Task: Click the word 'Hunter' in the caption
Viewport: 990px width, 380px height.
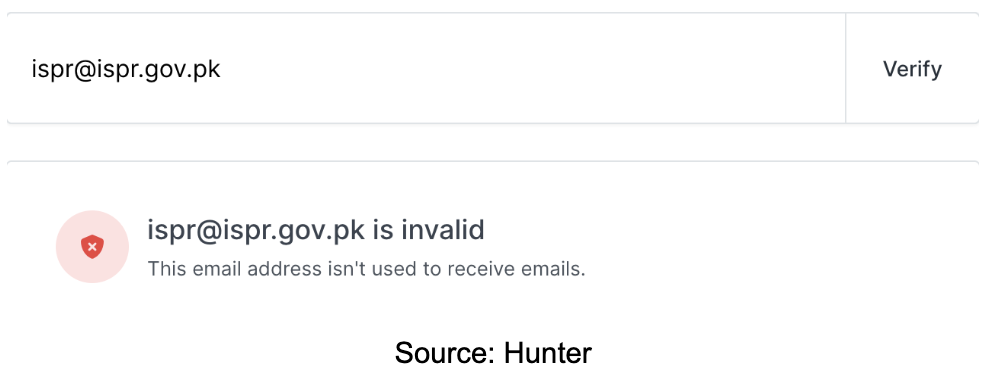Action: pyautogui.click(x=547, y=353)
